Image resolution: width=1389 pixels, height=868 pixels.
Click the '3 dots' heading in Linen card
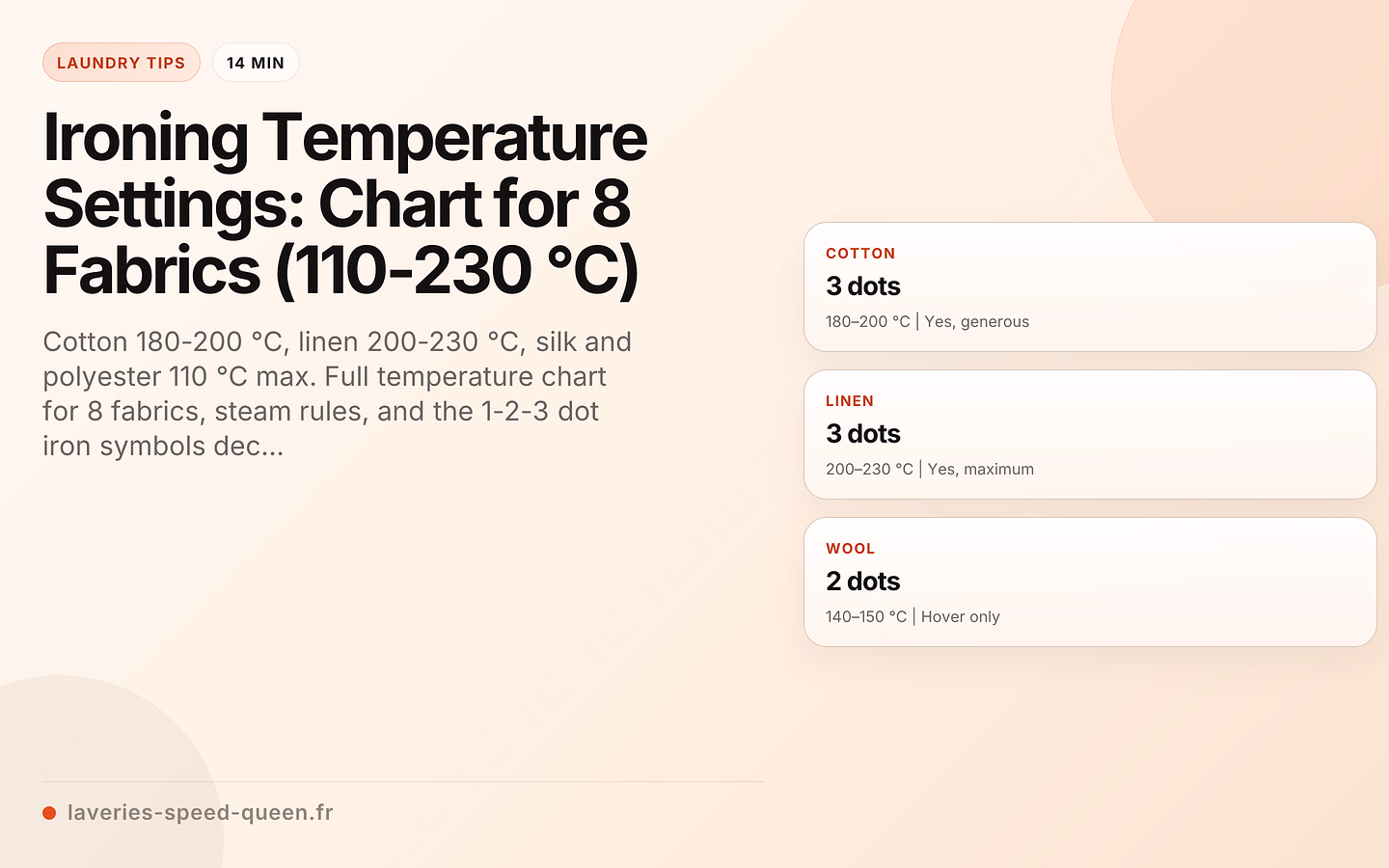[x=863, y=434]
